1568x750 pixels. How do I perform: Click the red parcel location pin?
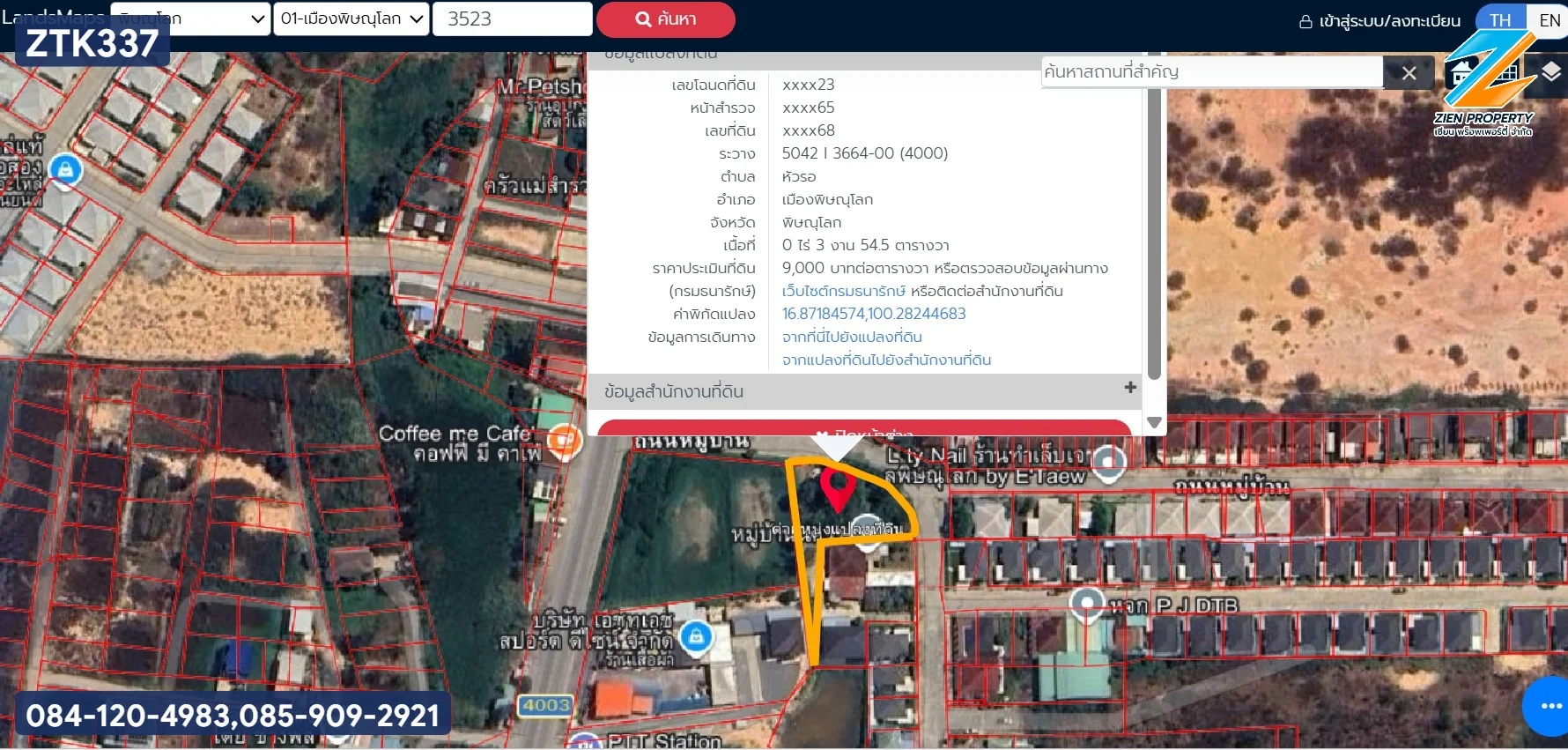(836, 490)
